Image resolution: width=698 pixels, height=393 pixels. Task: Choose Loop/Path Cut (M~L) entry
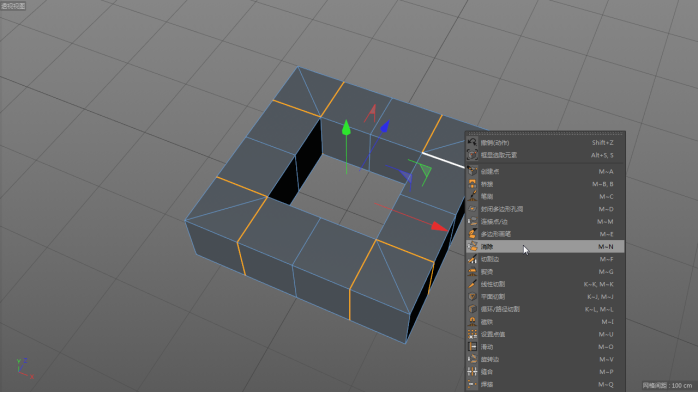545,309
